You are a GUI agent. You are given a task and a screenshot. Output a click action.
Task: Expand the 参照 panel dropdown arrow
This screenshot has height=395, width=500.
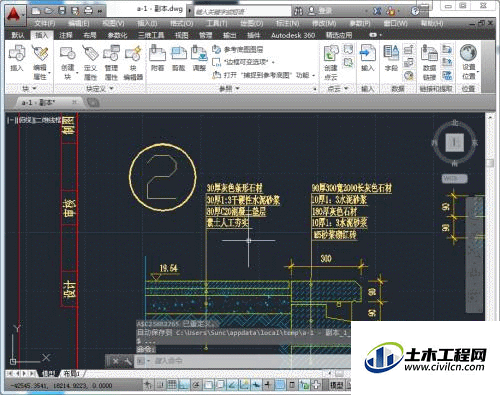coord(238,89)
